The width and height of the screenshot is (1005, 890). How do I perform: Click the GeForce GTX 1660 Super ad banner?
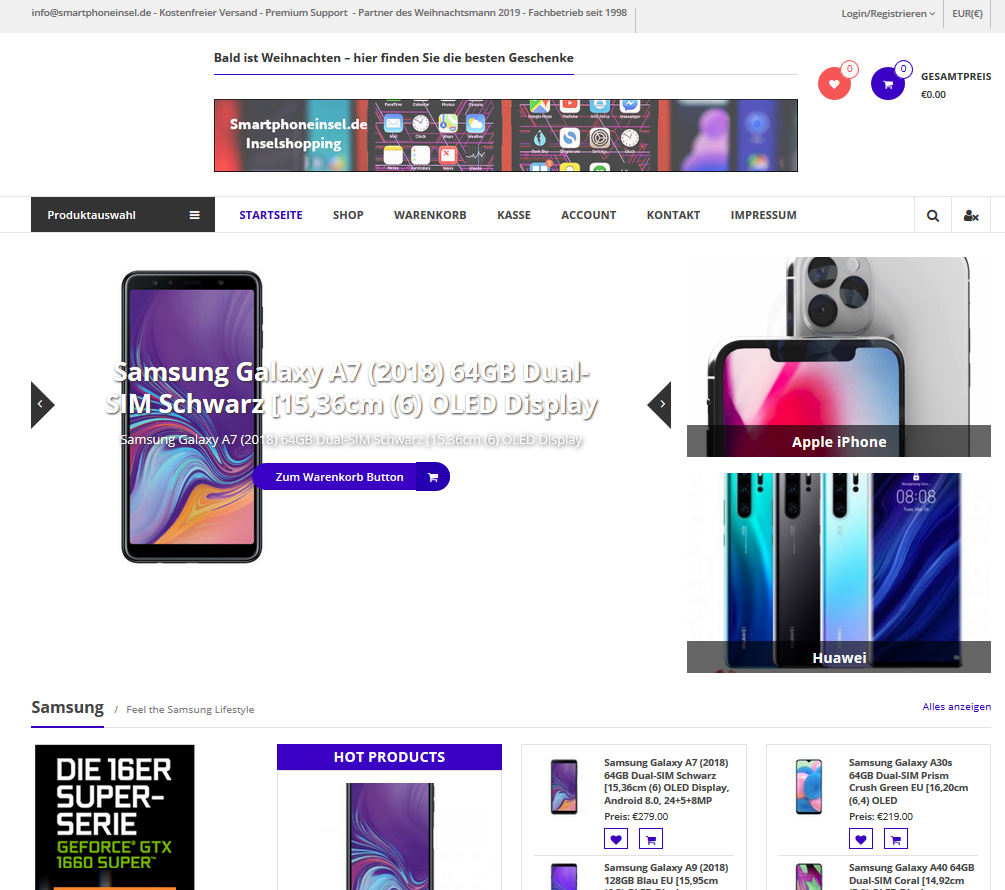(x=115, y=817)
